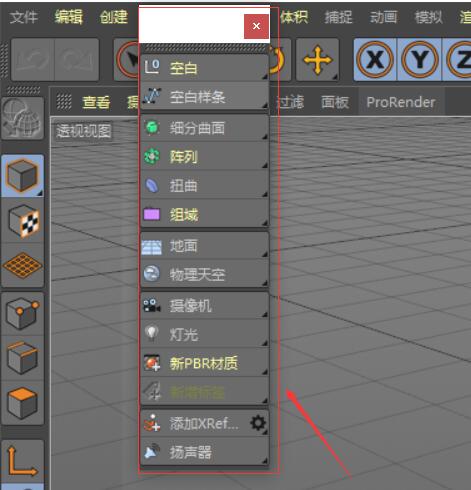471x490 pixels.
Task: Toggle Y axis lock
Action: click(419, 60)
